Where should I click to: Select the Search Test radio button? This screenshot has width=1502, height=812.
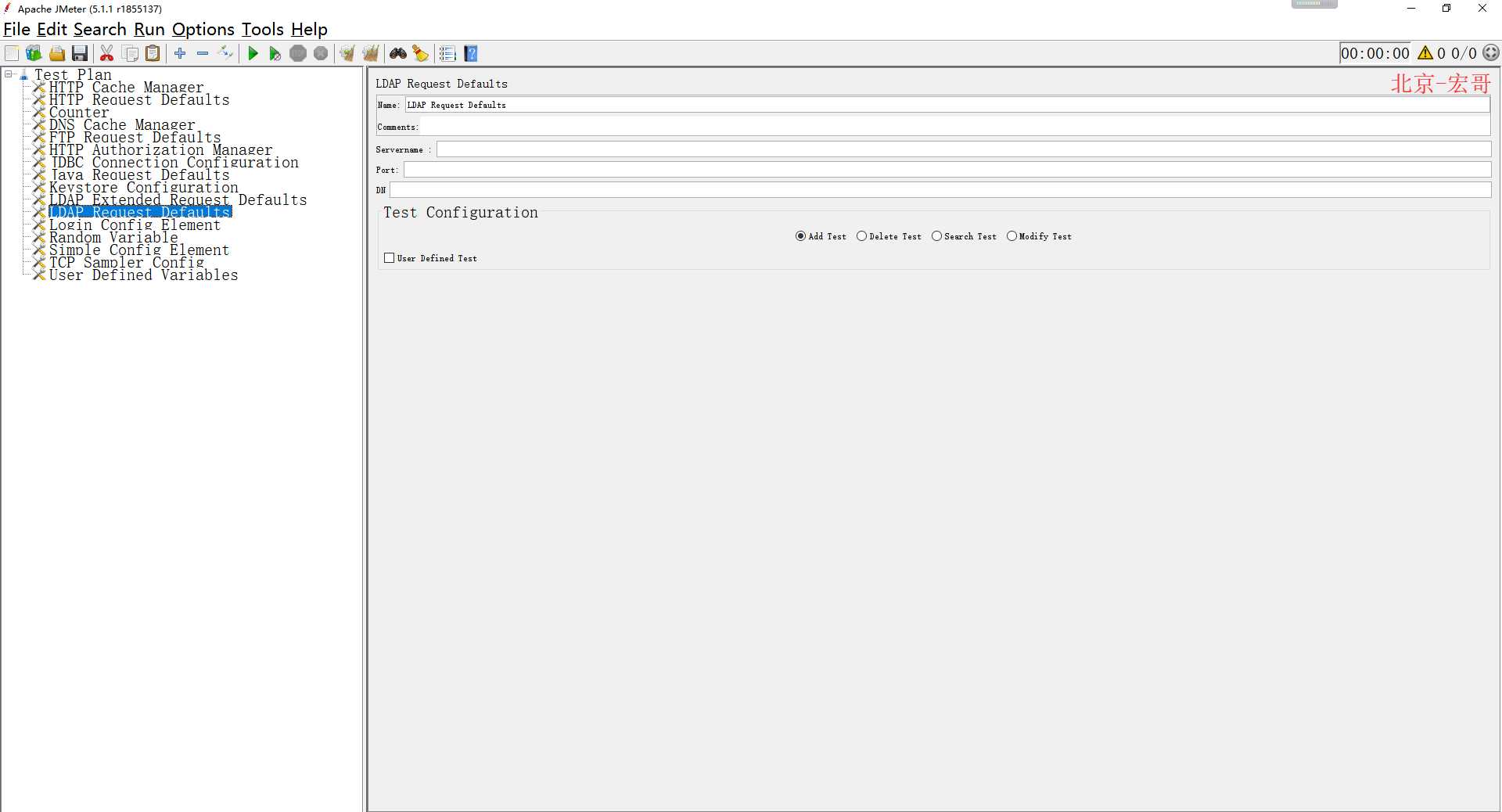click(964, 236)
